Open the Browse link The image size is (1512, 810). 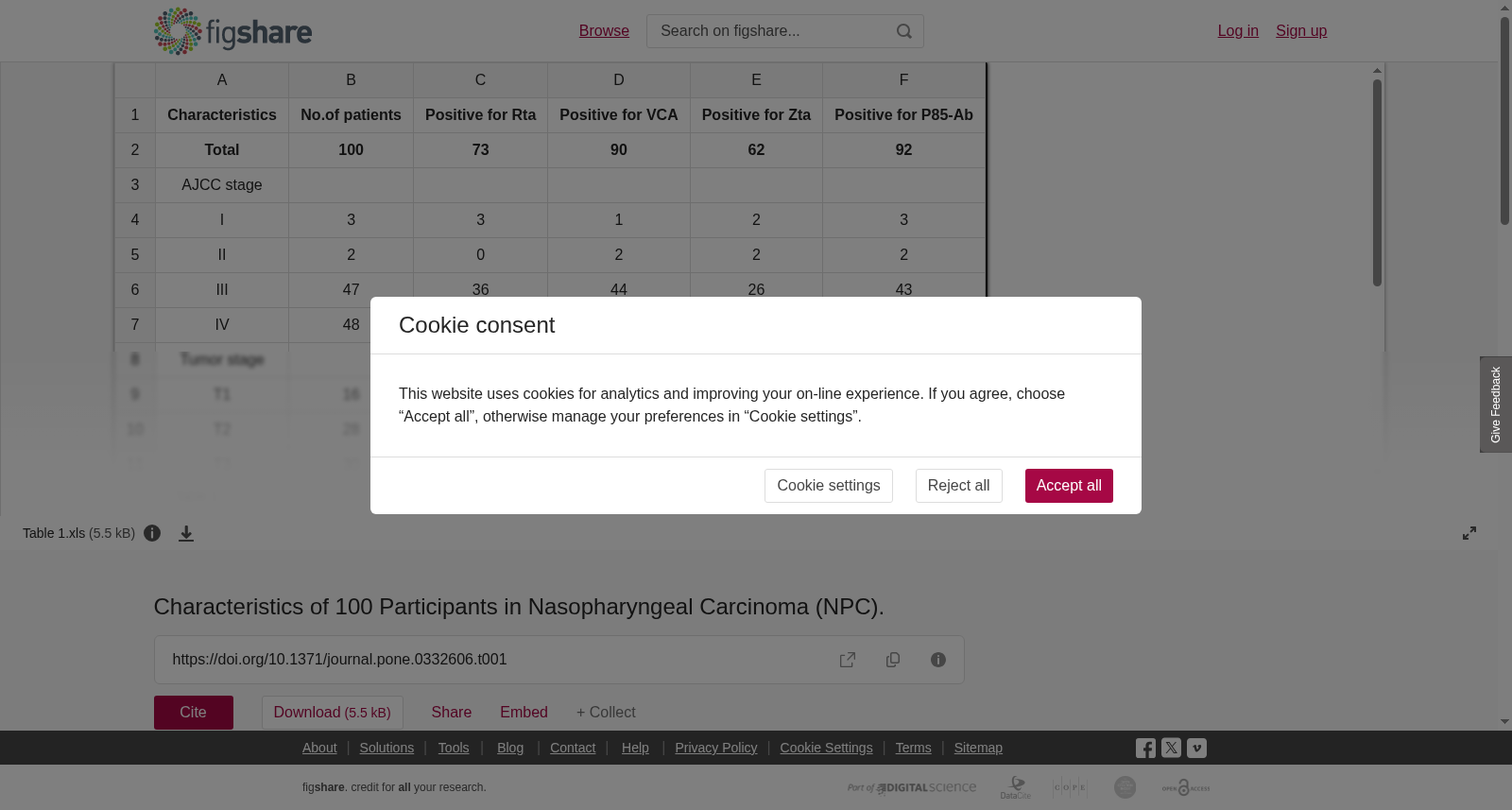pos(604,31)
